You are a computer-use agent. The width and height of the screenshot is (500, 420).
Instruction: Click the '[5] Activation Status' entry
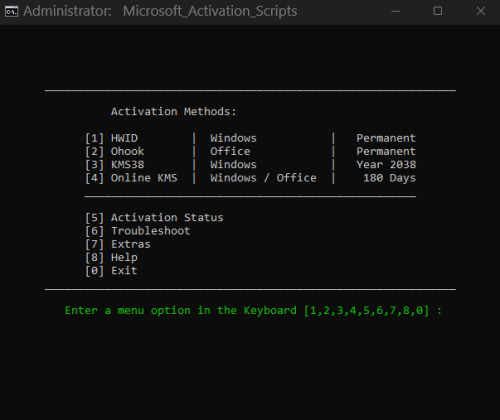pyautogui.click(x=154, y=218)
